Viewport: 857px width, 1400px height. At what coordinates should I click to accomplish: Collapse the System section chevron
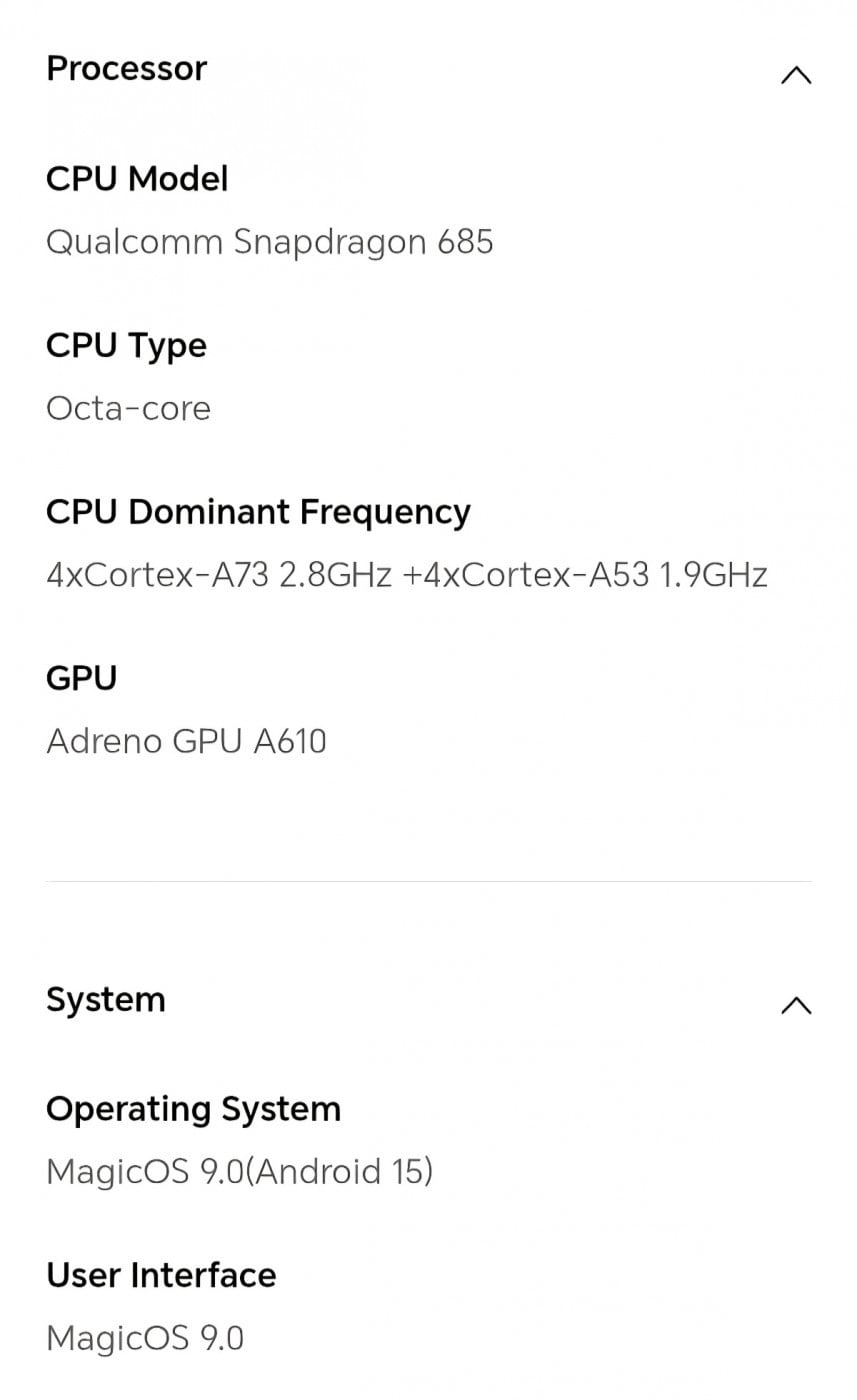coord(795,1005)
